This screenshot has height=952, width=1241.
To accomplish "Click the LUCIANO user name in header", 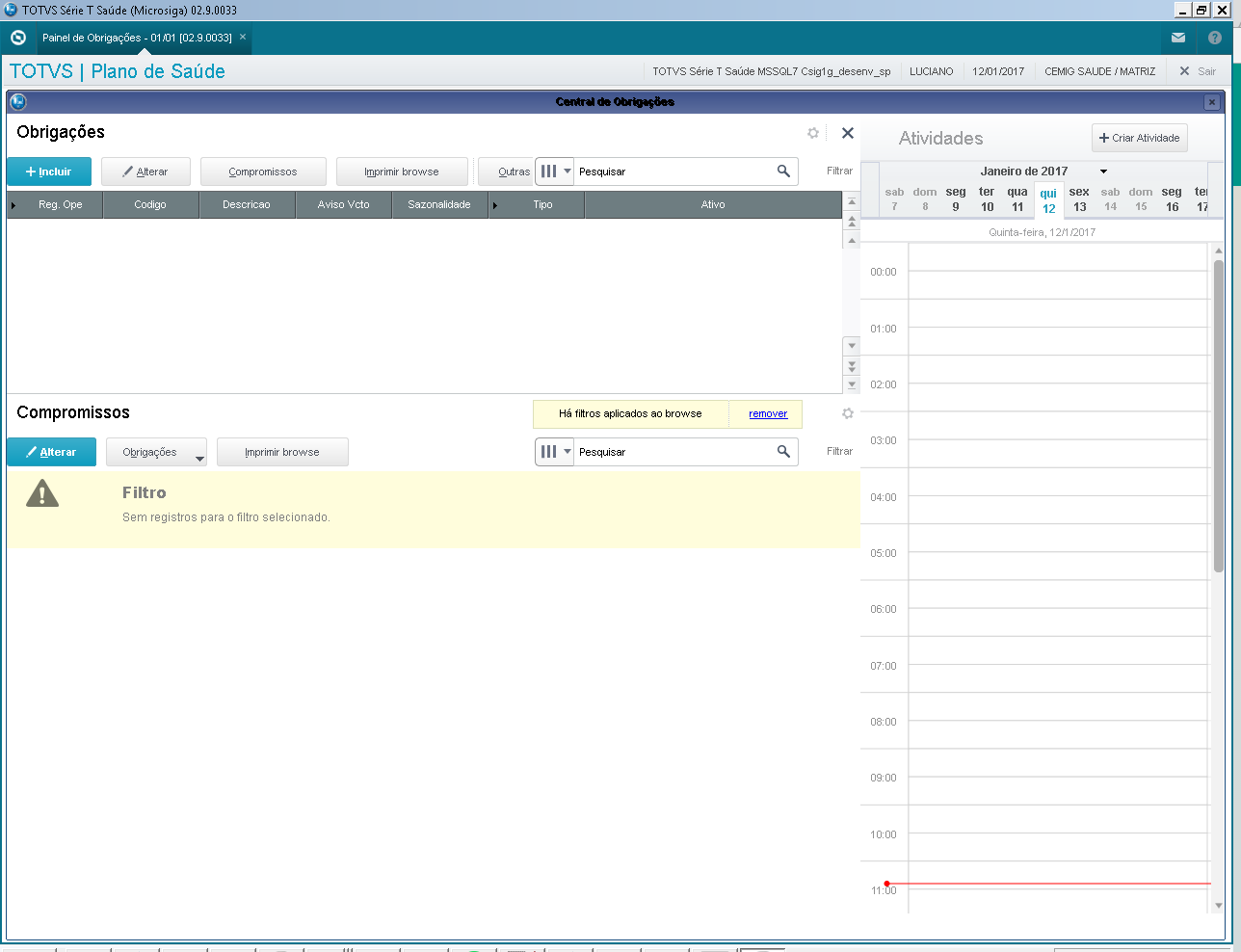I will [x=932, y=71].
